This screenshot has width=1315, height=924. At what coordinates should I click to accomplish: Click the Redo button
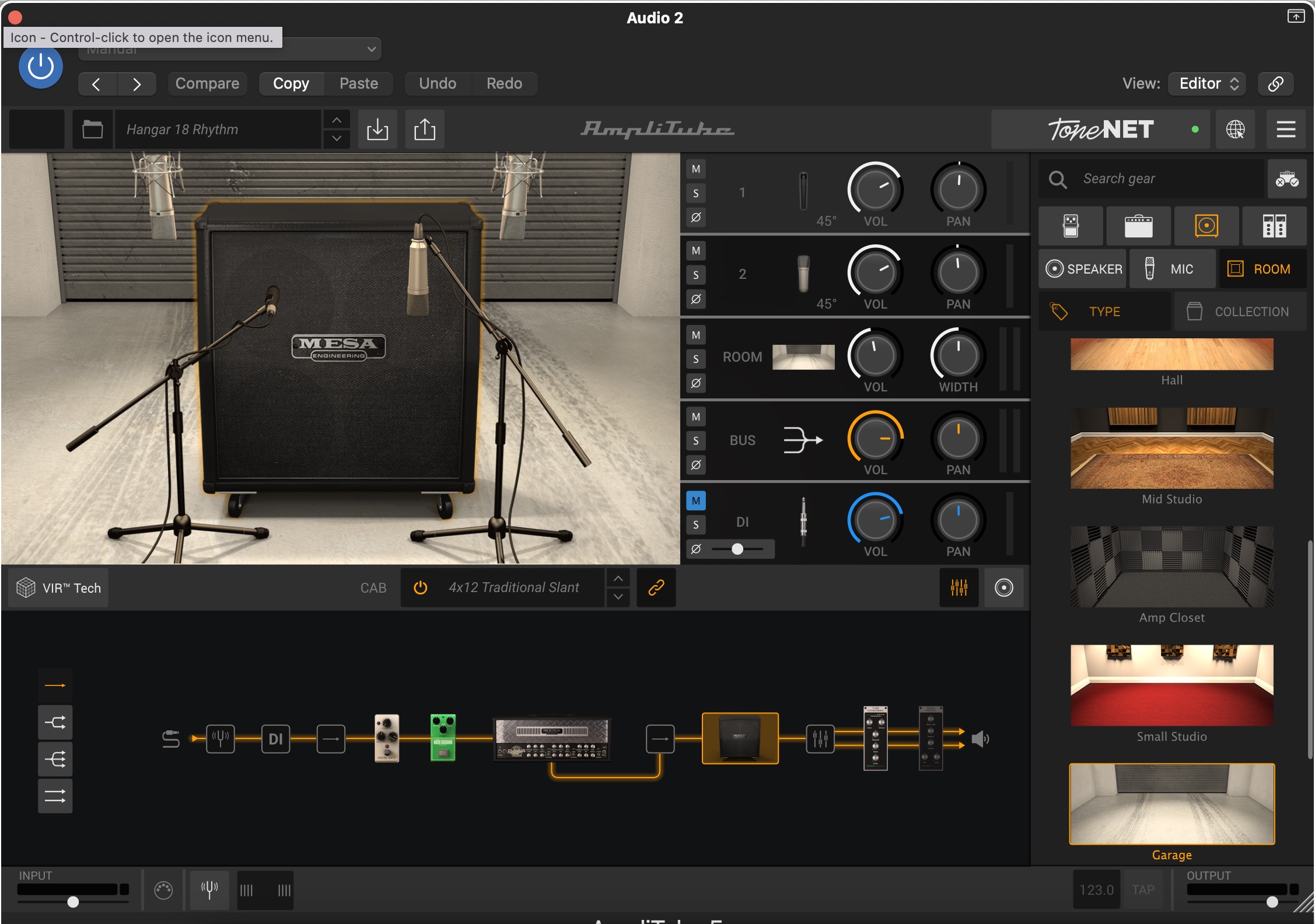coord(504,83)
